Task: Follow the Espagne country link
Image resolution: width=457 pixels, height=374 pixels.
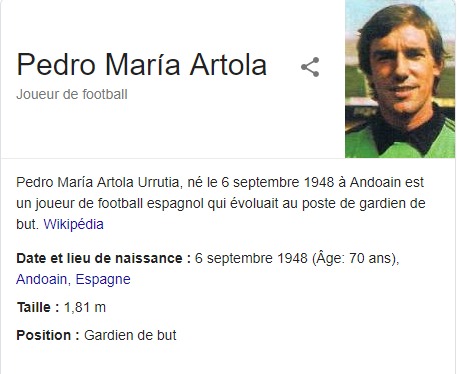Action: coord(103,279)
